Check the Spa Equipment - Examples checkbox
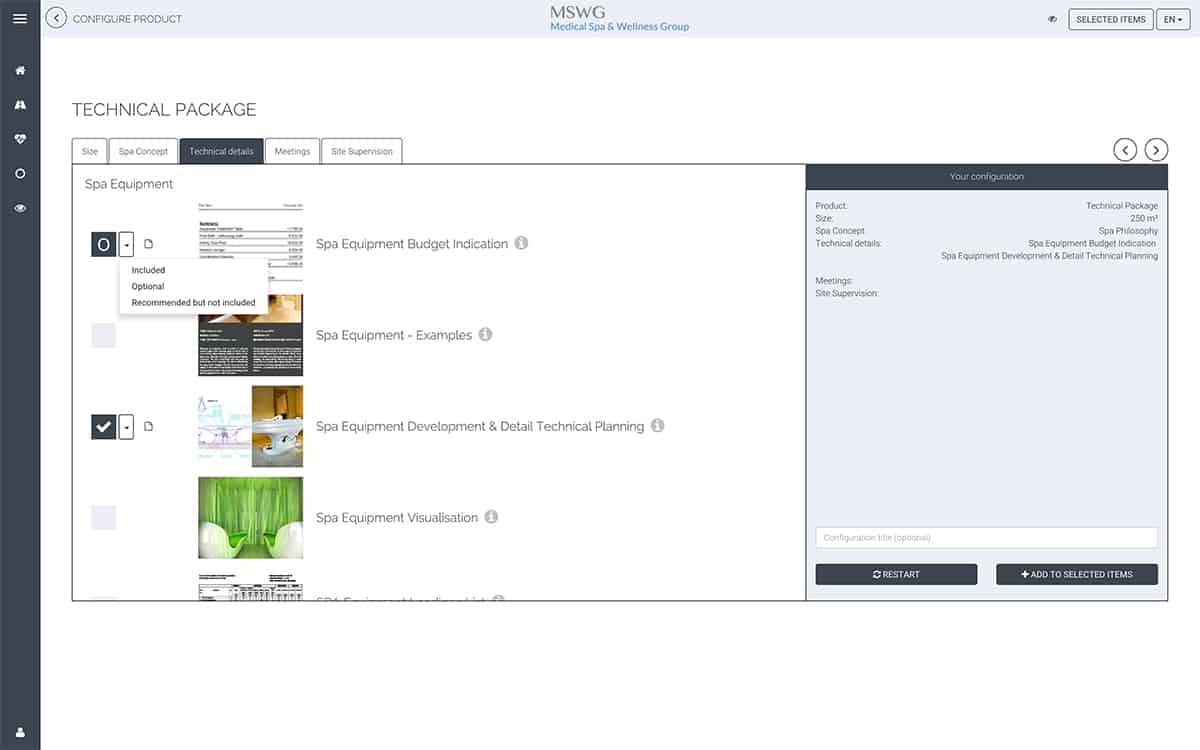Viewport: 1200px width, 750px height. point(104,335)
